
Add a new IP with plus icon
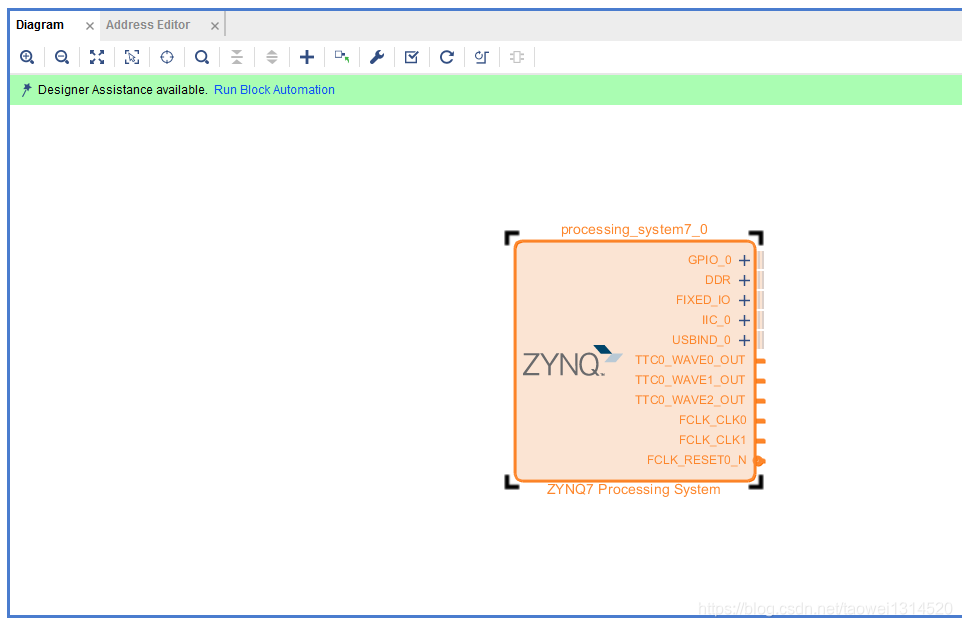307,57
